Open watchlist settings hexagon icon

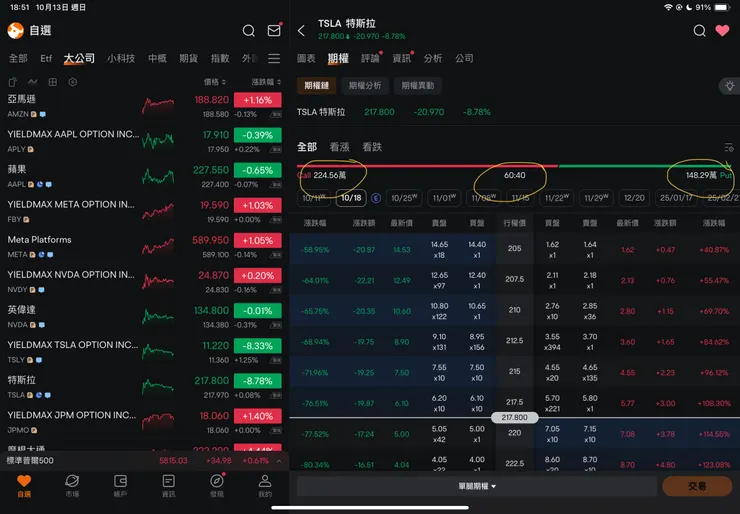(73, 82)
